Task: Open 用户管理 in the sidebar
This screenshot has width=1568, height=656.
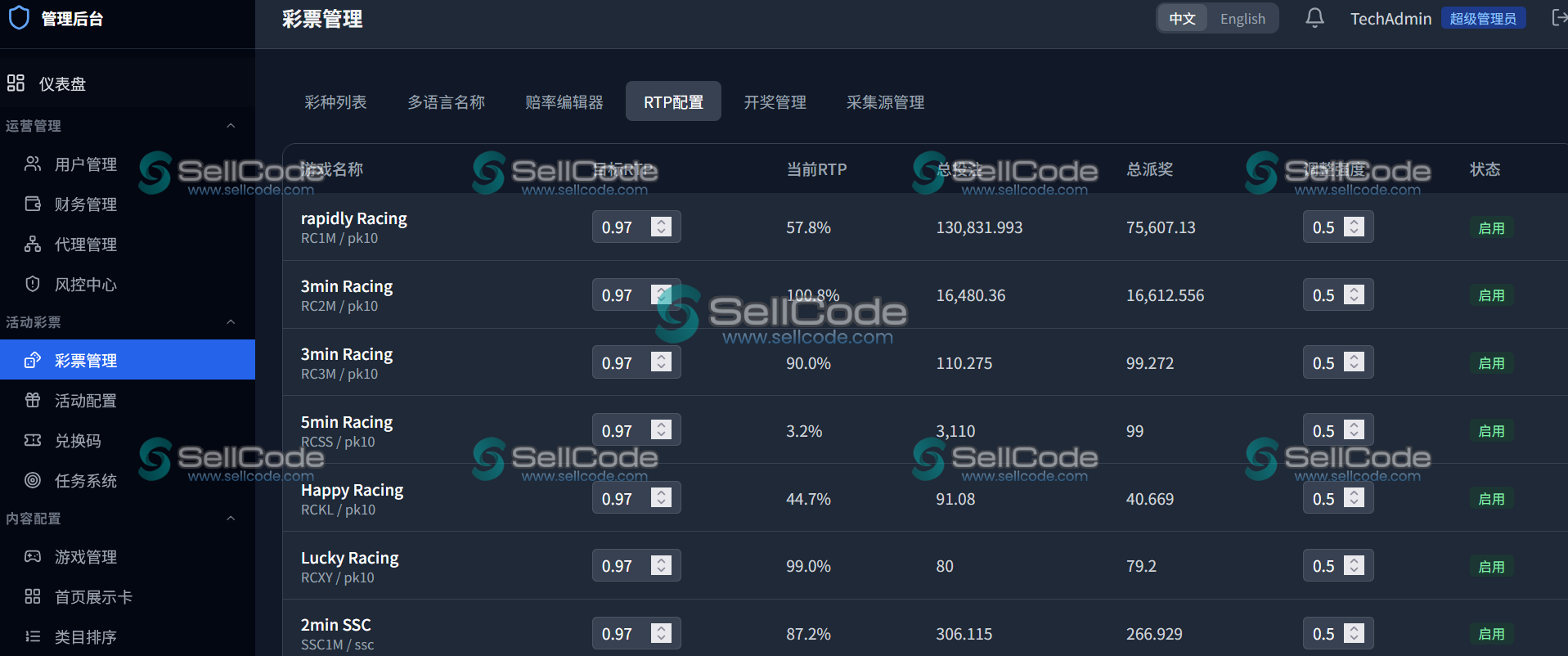Action: click(128, 164)
